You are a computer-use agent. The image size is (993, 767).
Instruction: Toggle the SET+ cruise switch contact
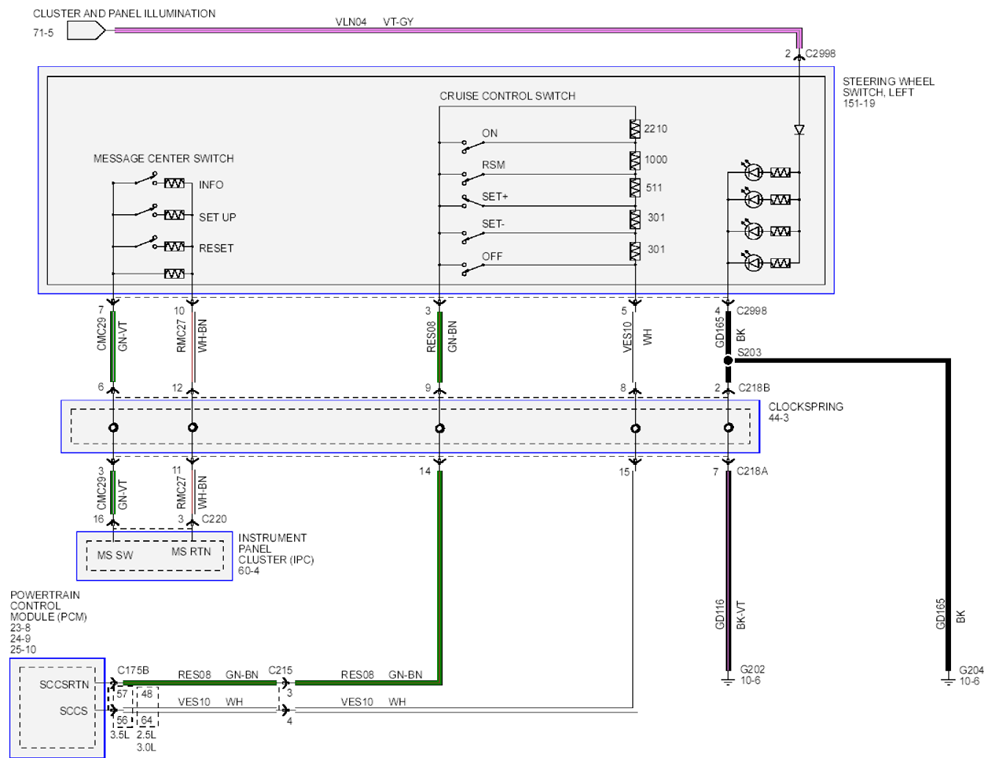(x=472, y=201)
